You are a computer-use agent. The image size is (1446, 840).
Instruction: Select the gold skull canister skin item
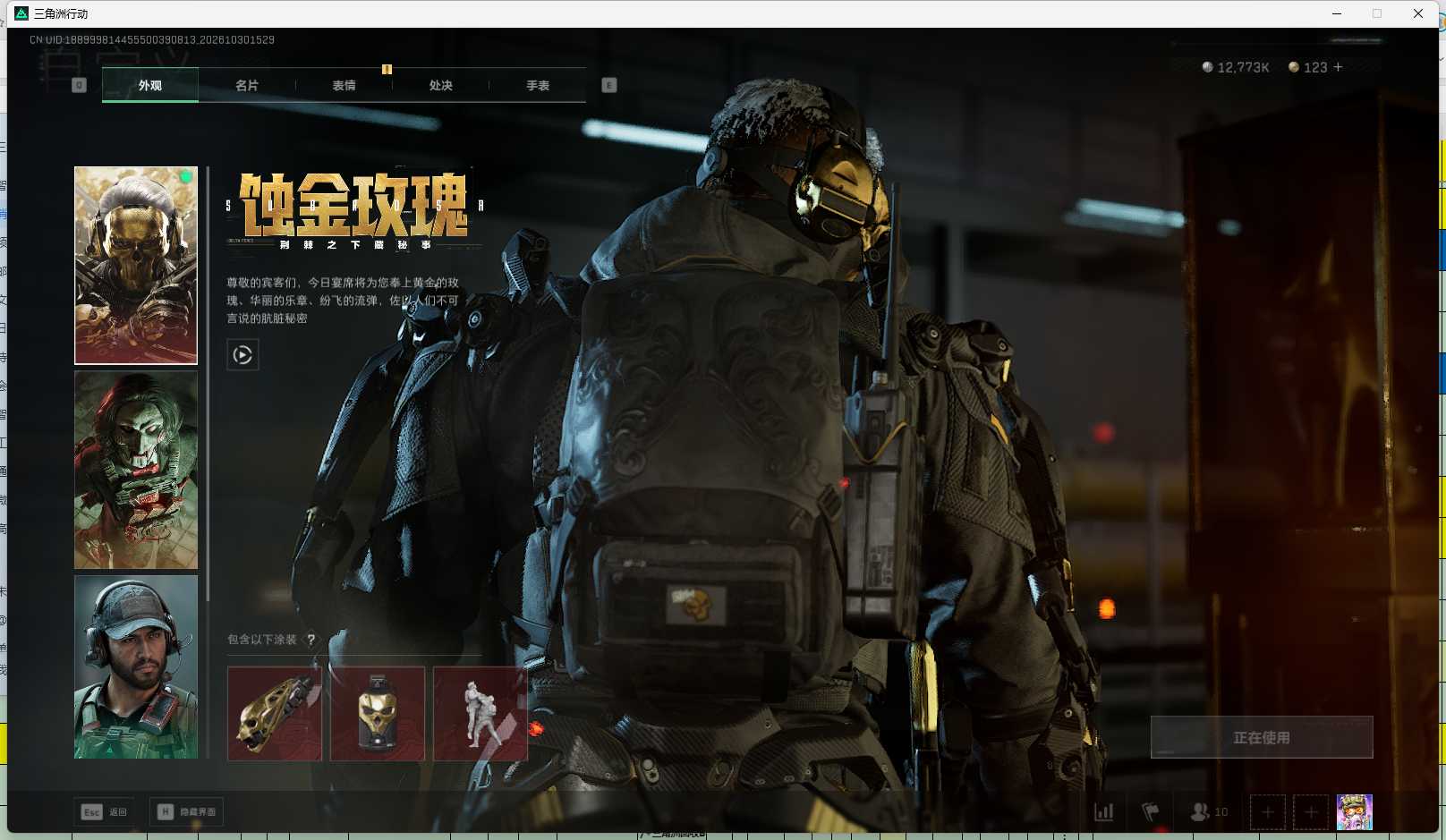[378, 714]
